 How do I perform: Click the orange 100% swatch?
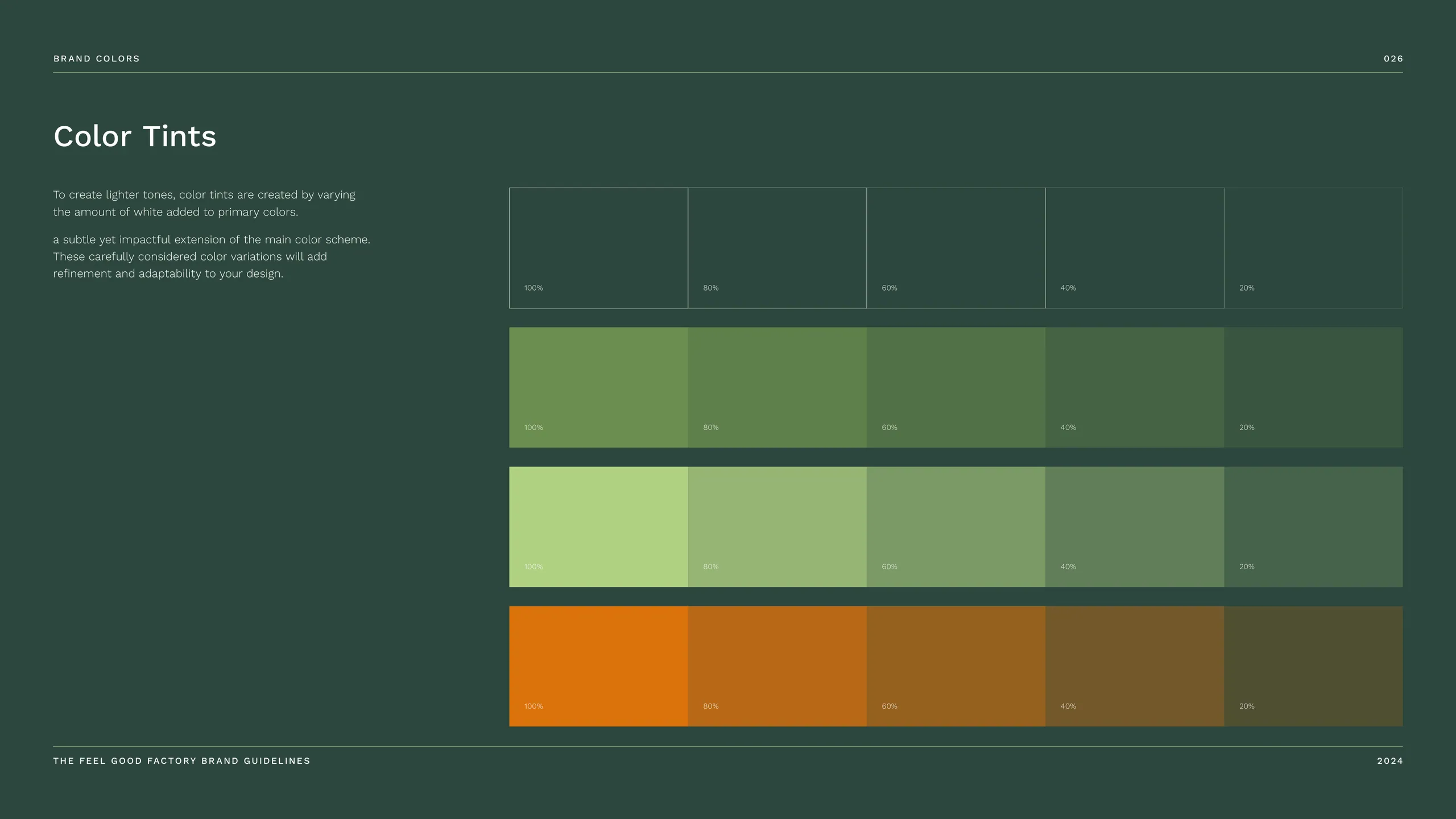[598, 666]
